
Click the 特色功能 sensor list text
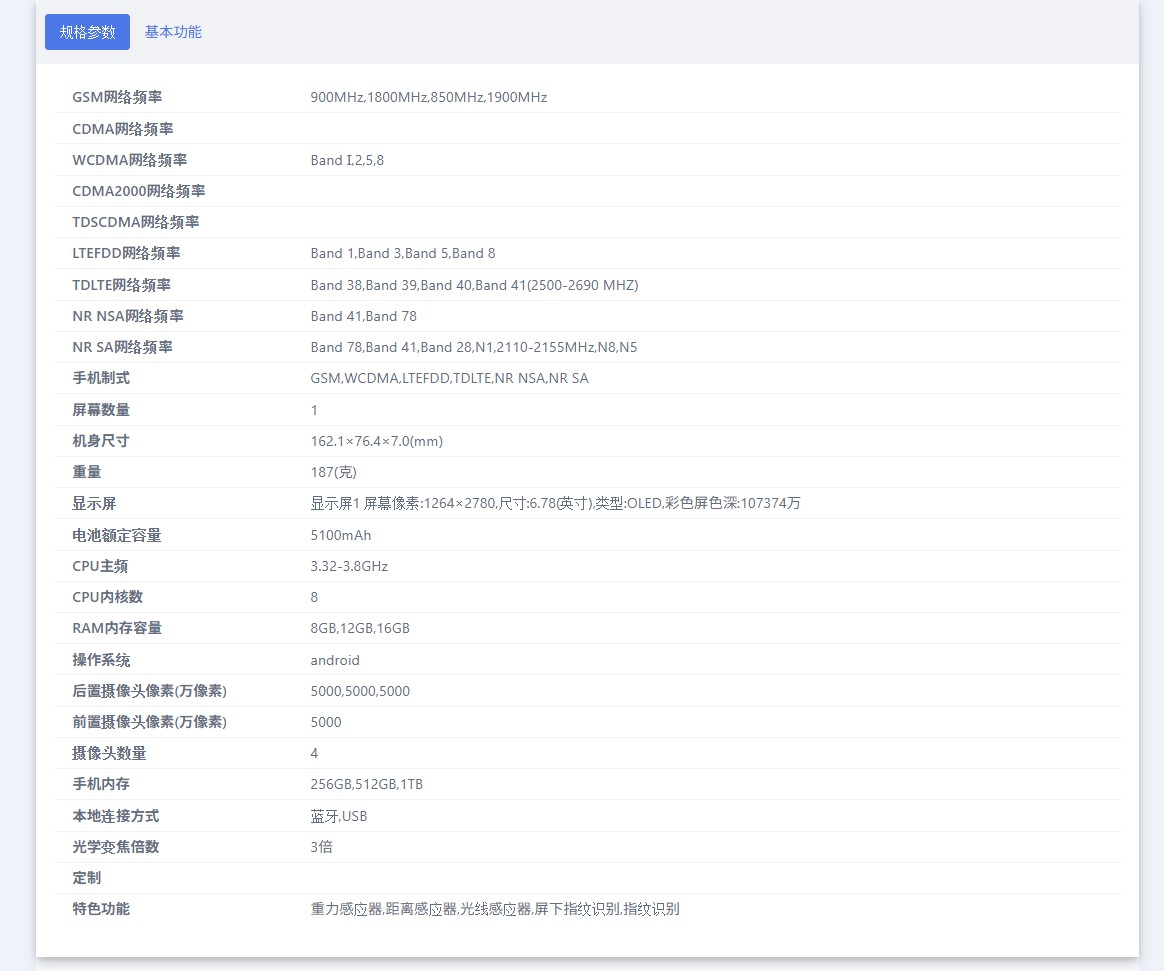(494, 909)
